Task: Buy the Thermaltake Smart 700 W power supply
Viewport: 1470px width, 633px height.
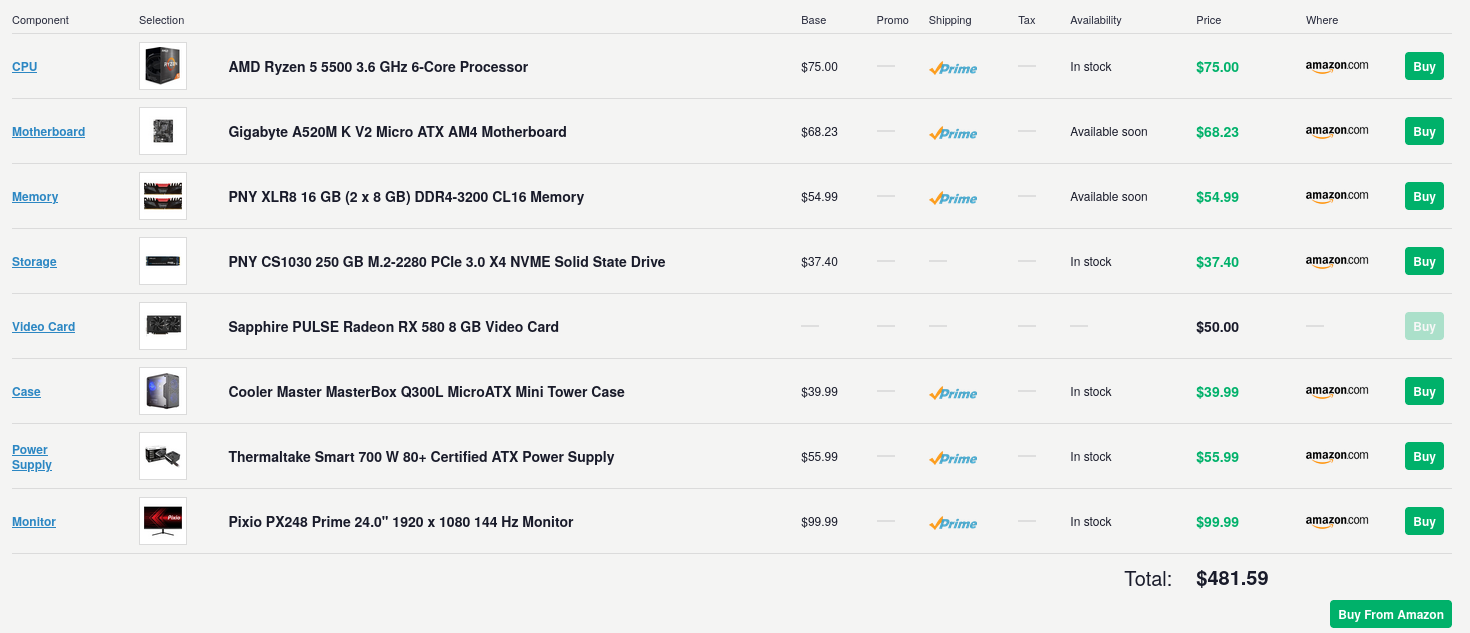Action: pyautogui.click(x=1424, y=456)
